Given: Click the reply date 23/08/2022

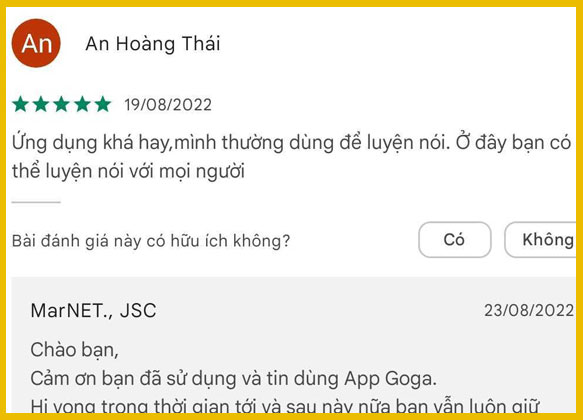Looking at the screenshot, I should (529, 310).
